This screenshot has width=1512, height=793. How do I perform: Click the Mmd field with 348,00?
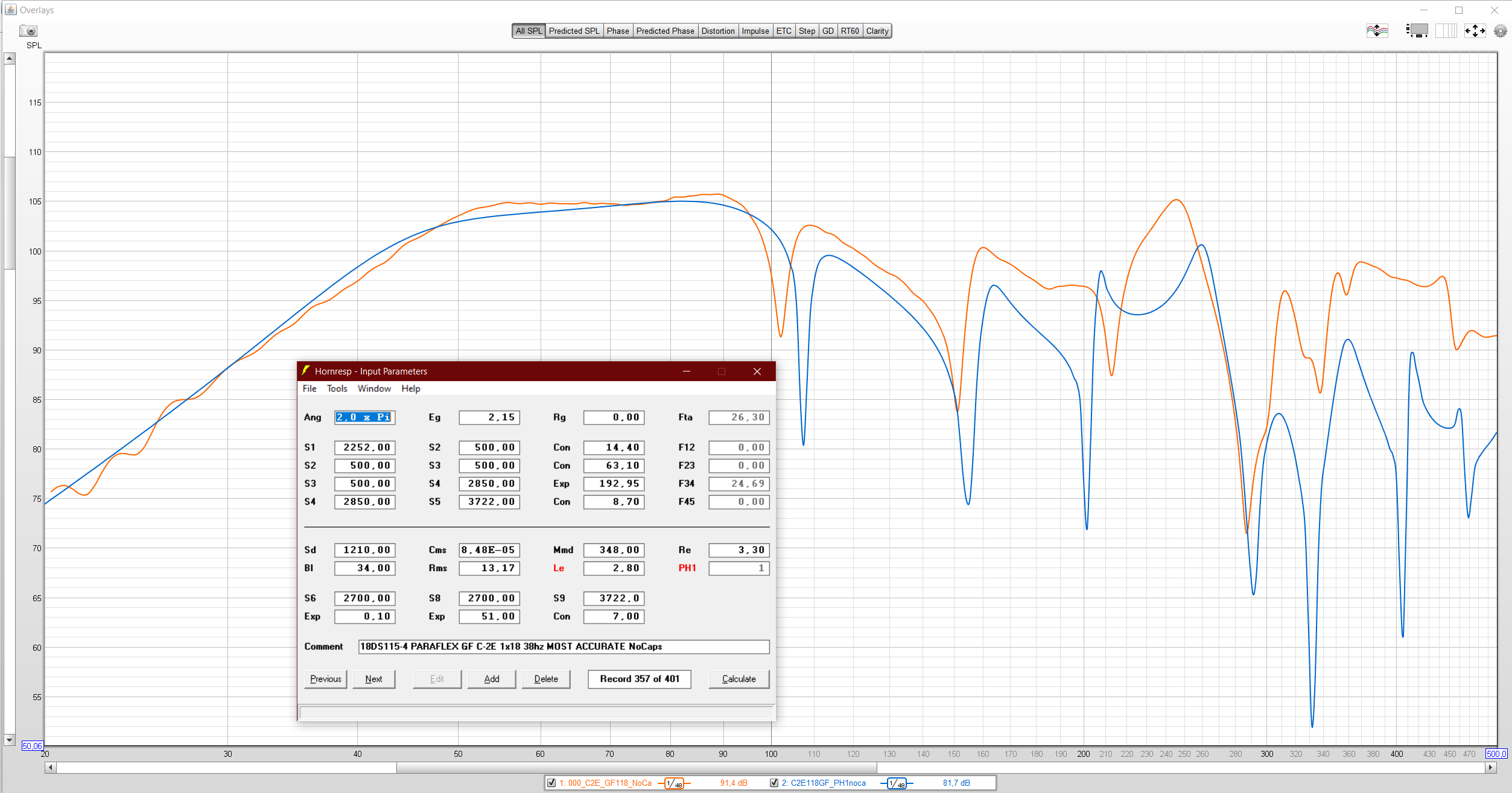[614, 550]
